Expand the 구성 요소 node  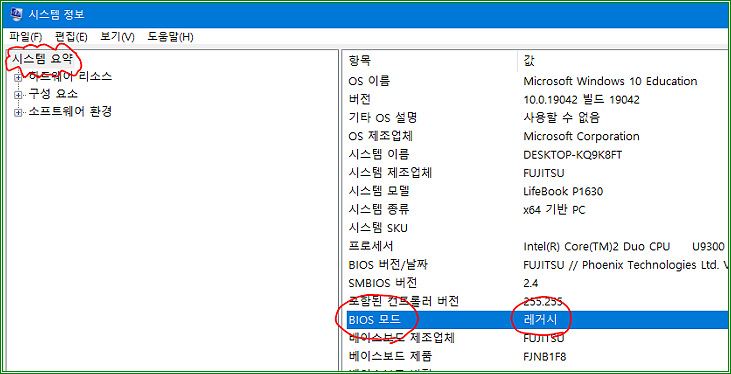[18, 95]
